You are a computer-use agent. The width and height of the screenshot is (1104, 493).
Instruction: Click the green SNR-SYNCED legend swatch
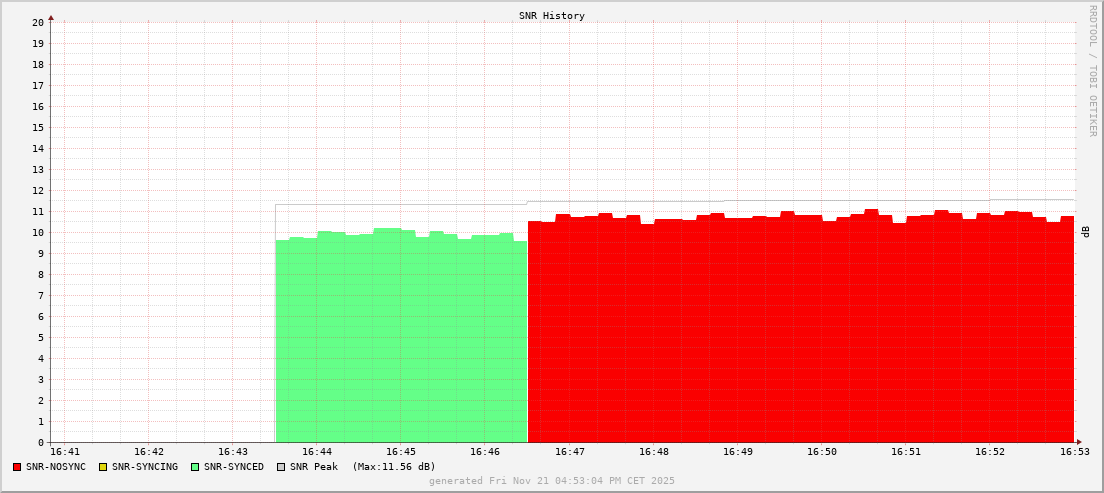(195, 467)
